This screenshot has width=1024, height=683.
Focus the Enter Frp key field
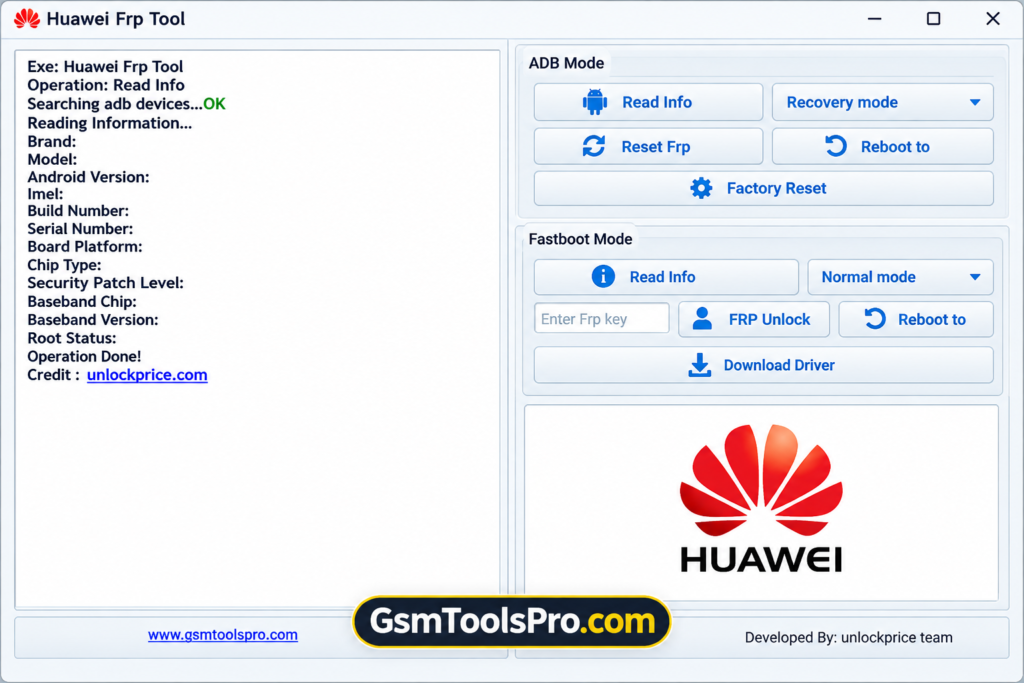[x=601, y=319]
